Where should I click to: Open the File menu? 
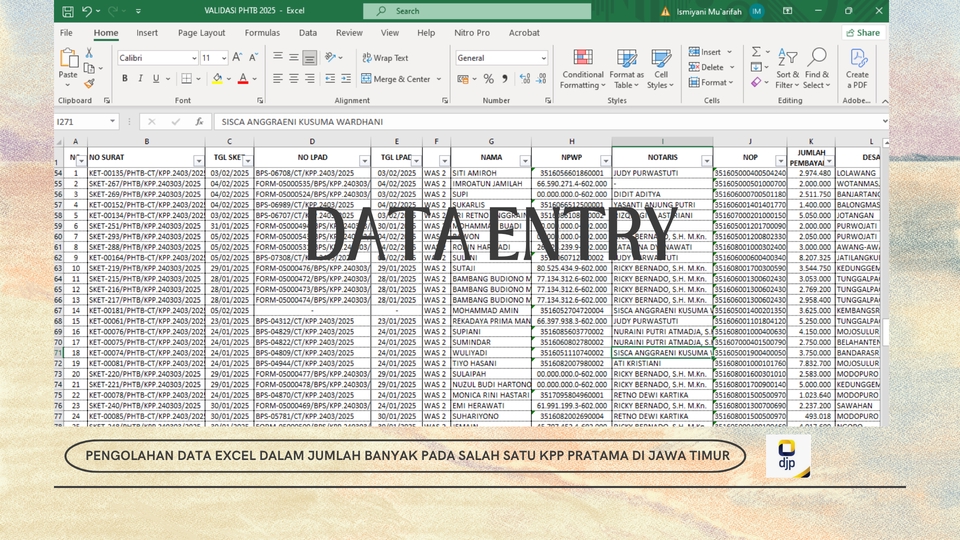(66, 32)
